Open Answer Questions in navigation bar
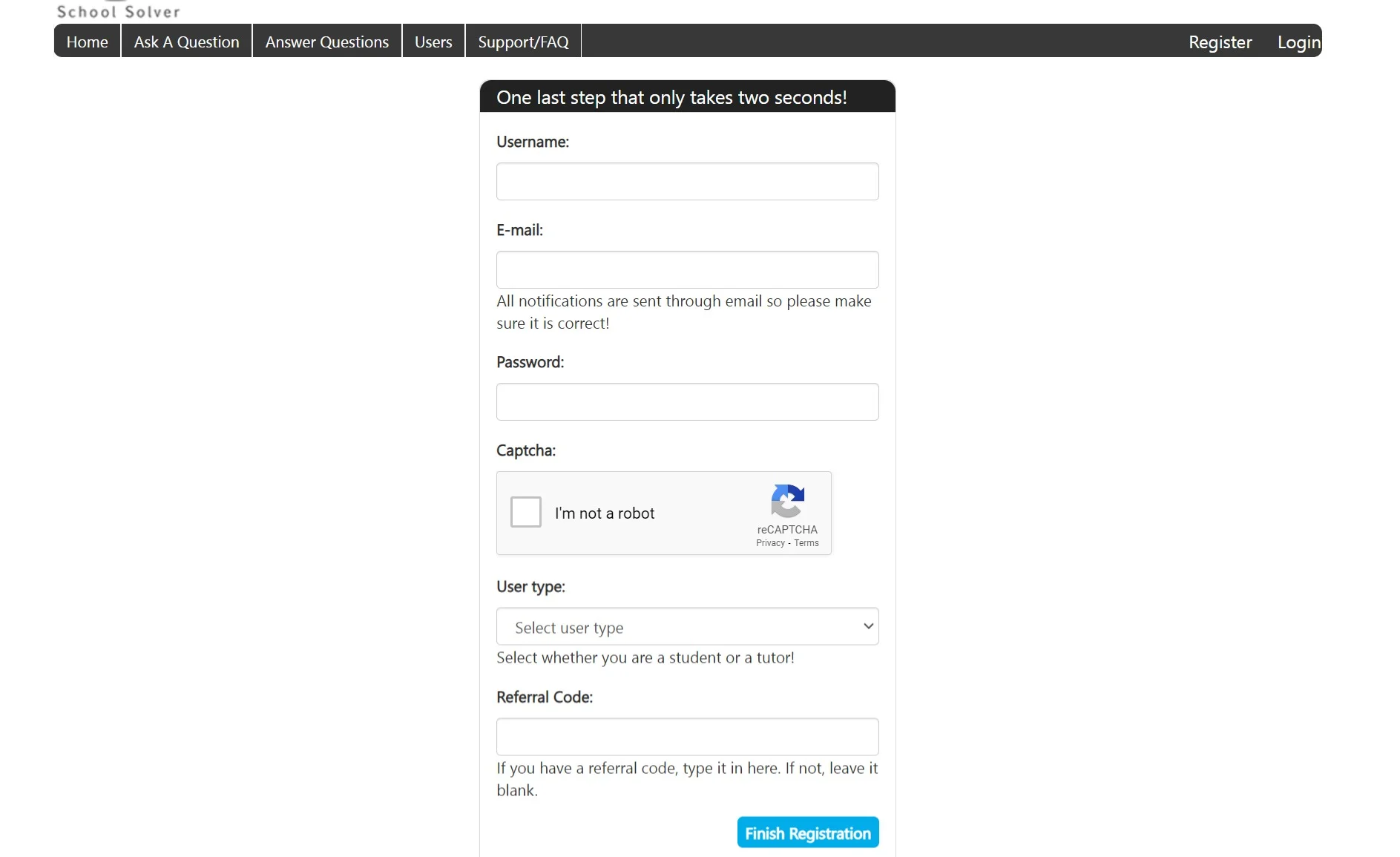 pyautogui.click(x=326, y=42)
